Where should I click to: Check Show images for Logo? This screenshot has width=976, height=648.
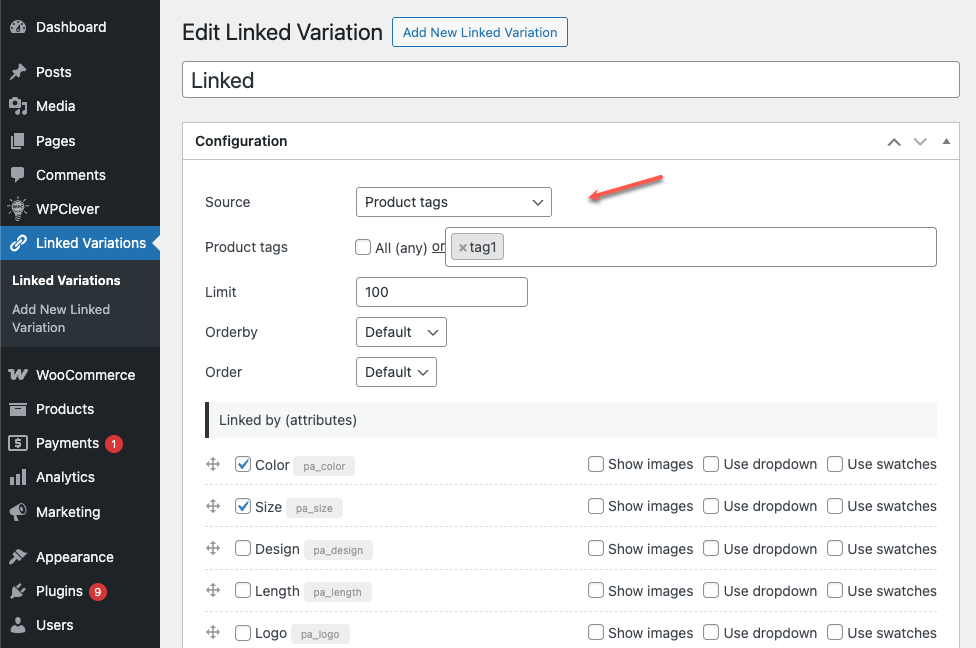pos(596,632)
